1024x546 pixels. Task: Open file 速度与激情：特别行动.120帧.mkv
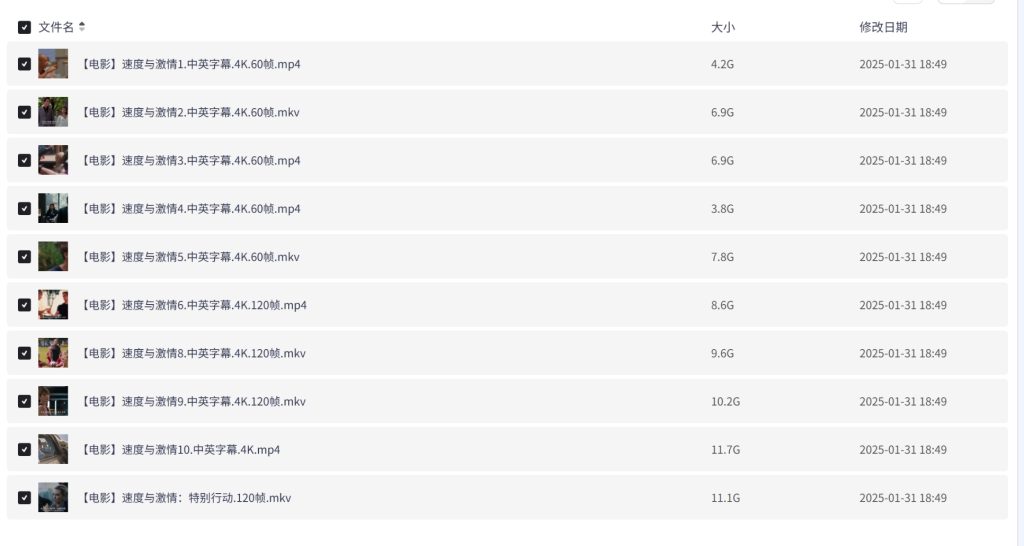click(185, 498)
